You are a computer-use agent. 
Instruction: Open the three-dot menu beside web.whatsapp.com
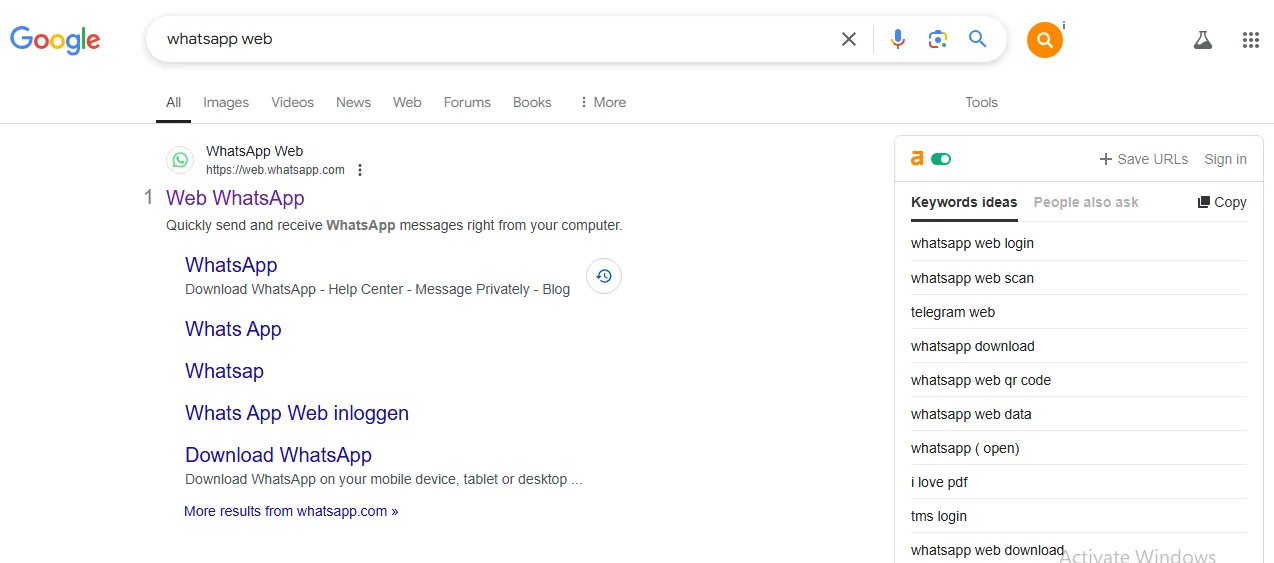click(x=360, y=170)
